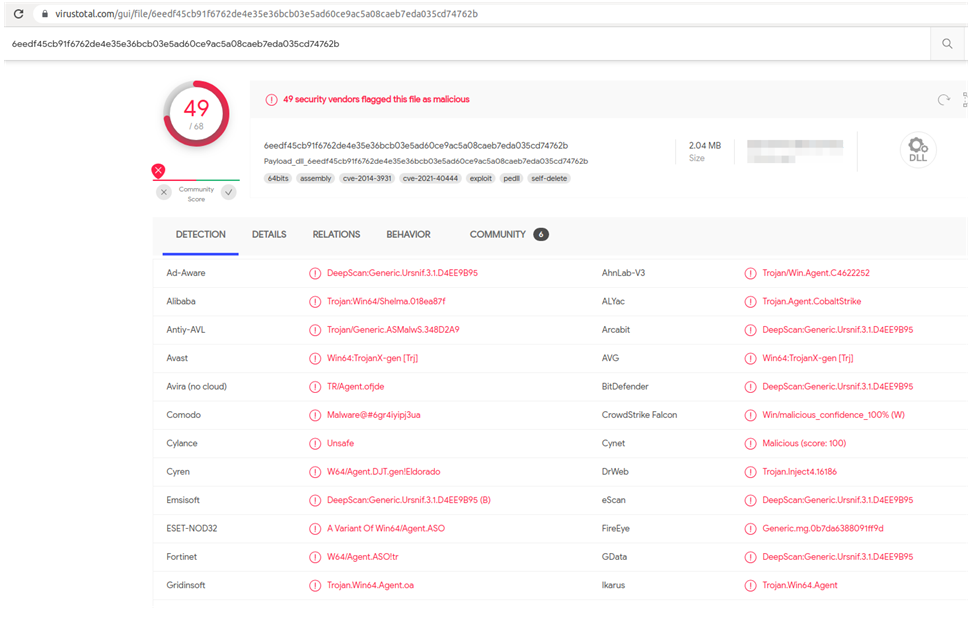This screenshot has height=617, width=980.
Task: Click warning icon in the Cynet row
Action: (x=750, y=443)
